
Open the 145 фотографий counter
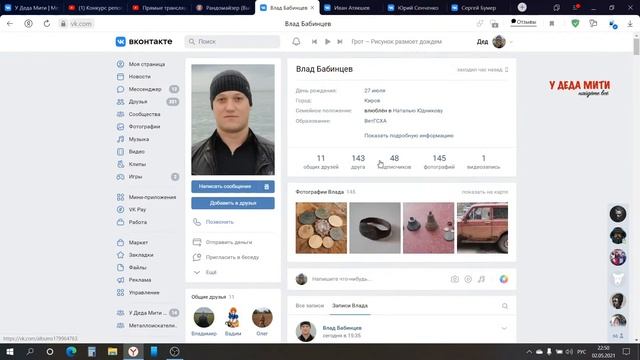(x=439, y=162)
